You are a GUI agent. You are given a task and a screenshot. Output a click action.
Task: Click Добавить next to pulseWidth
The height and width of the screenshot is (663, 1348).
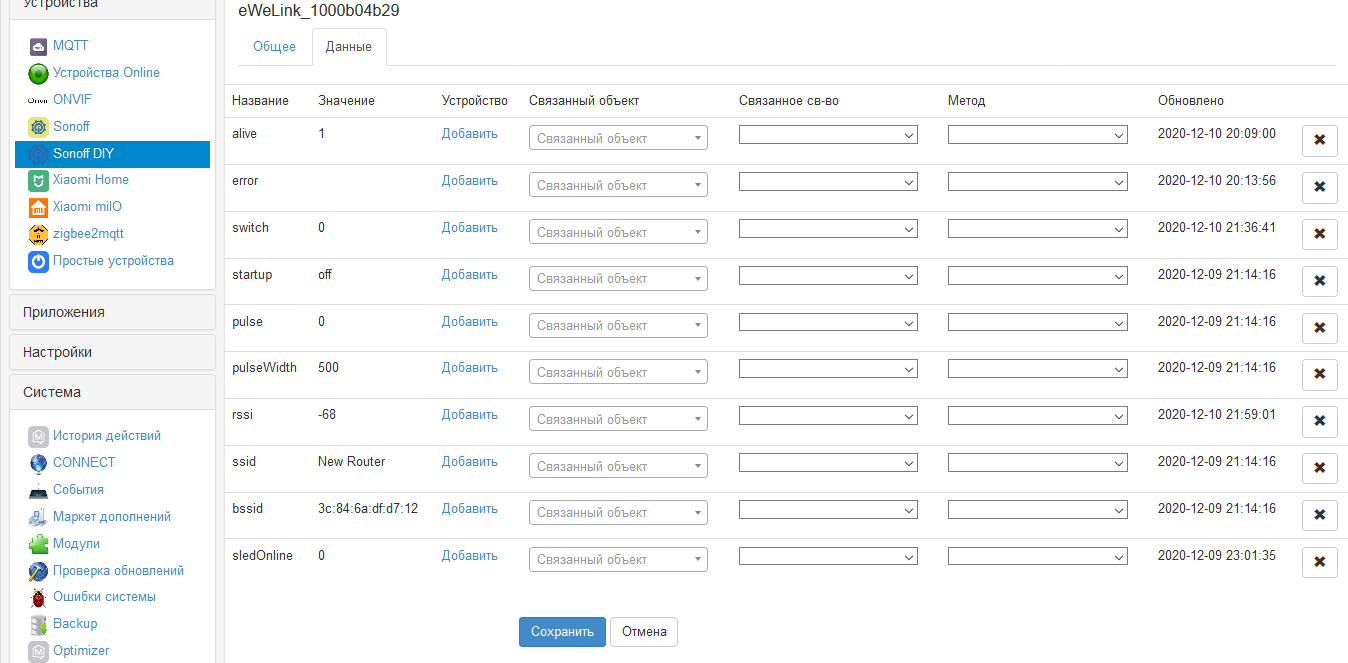tap(468, 367)
